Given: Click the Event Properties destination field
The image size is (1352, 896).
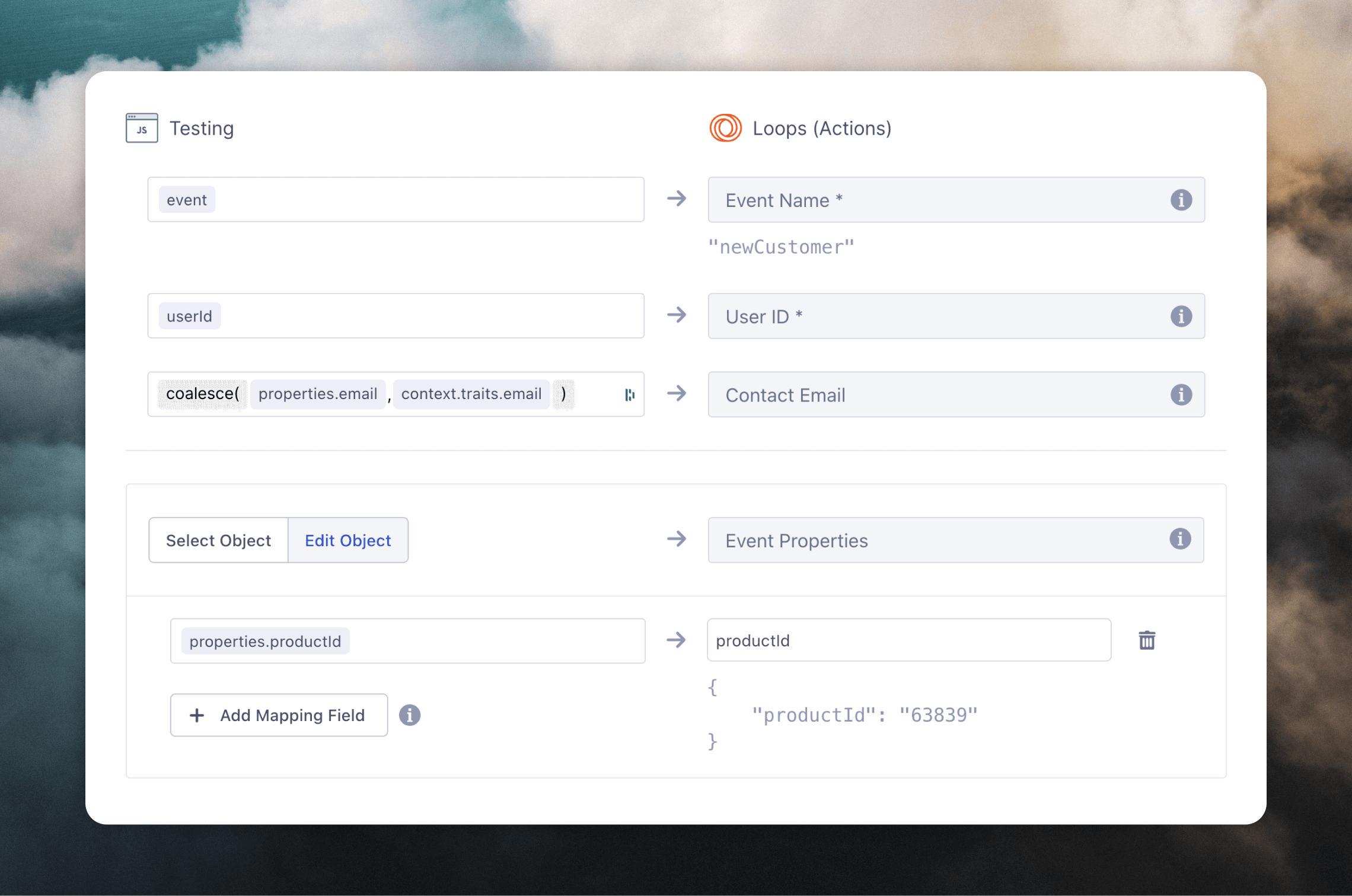Looking at the screenshot, I should point(955,540).
